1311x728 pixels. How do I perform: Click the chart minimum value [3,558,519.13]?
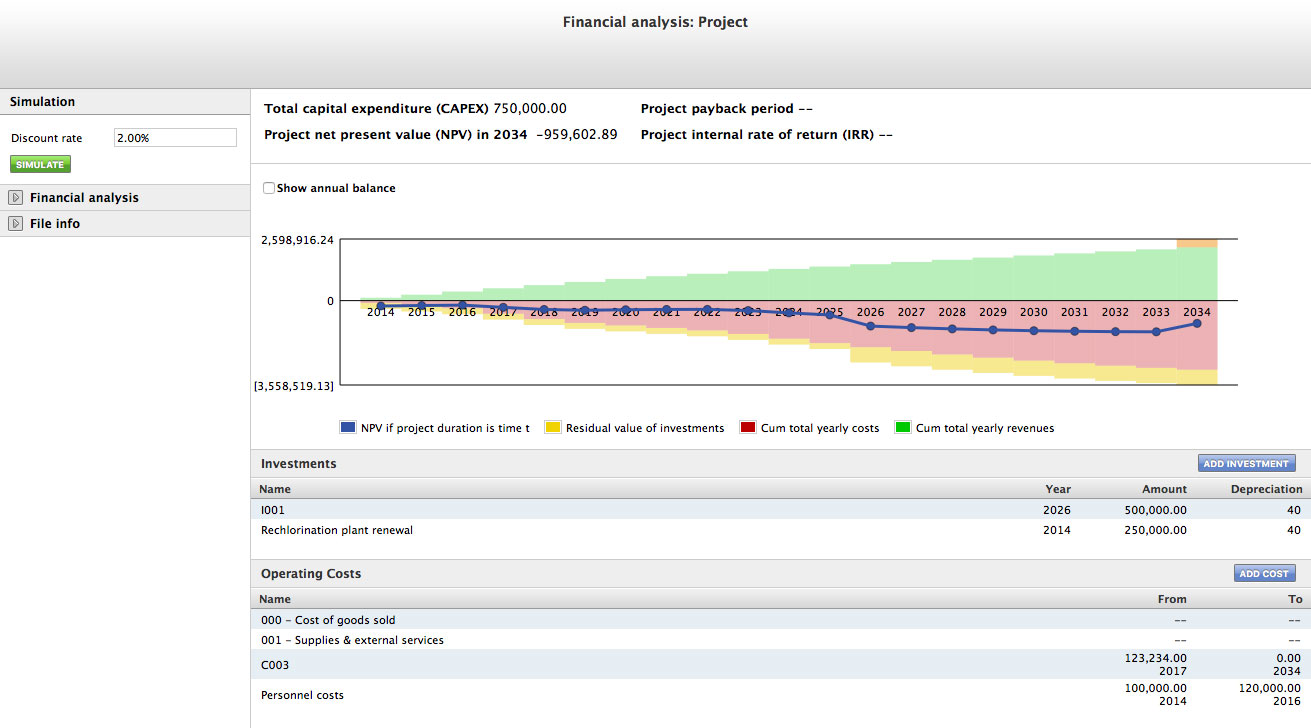294,384
